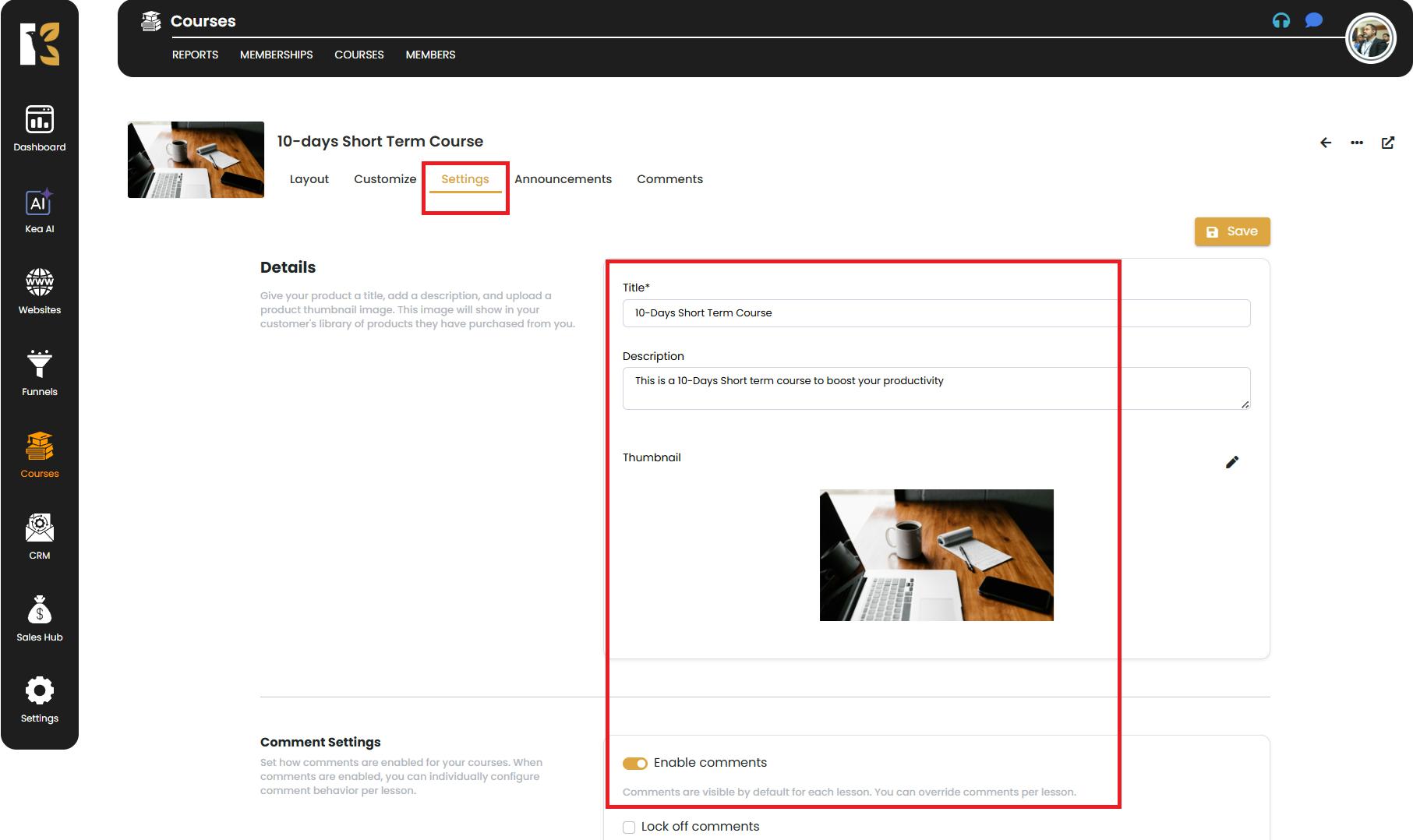Open the Funnels section
The image size is (1413, 840).
coord(39,373)
